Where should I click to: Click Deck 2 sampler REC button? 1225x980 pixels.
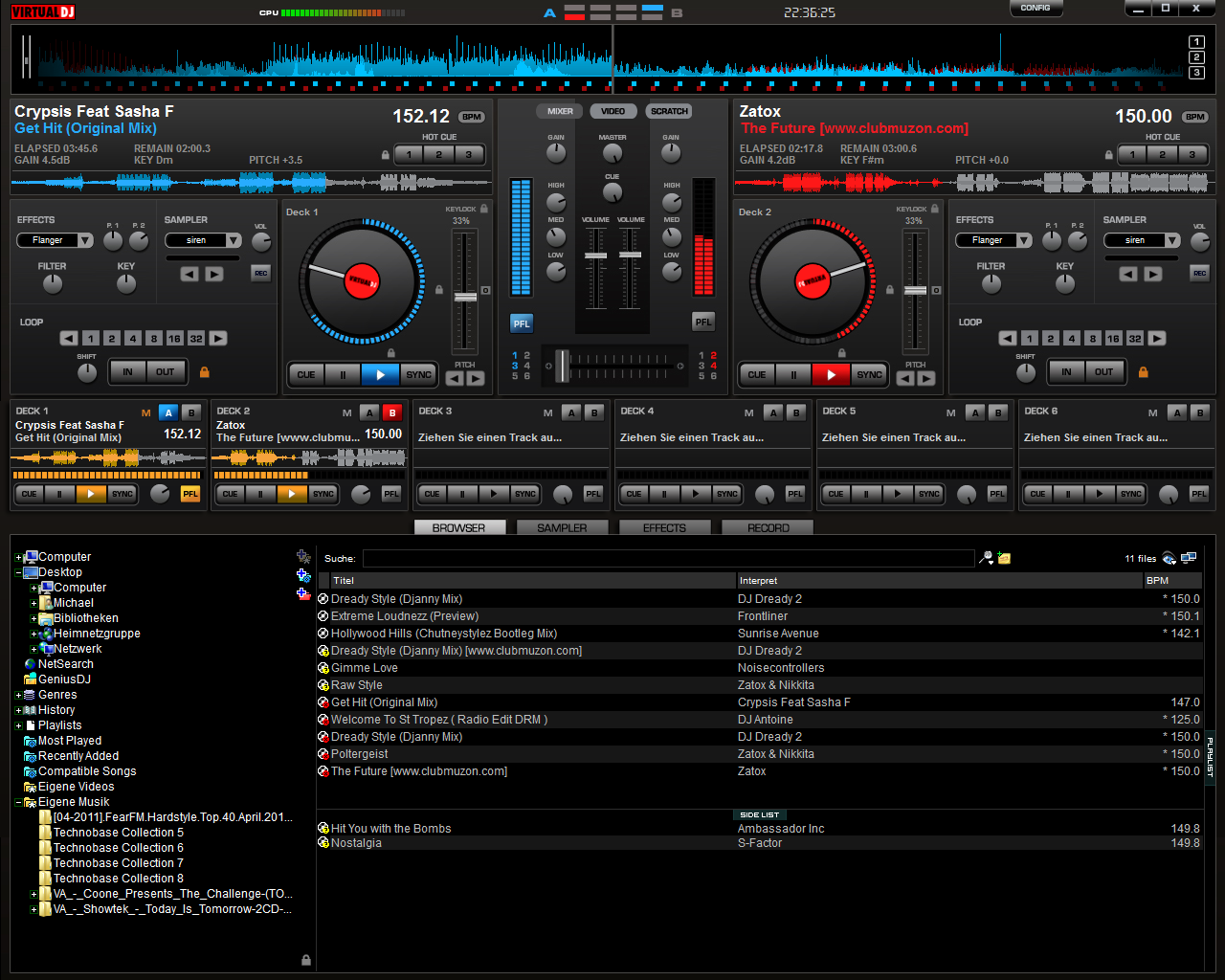(x=1199, y=273)
